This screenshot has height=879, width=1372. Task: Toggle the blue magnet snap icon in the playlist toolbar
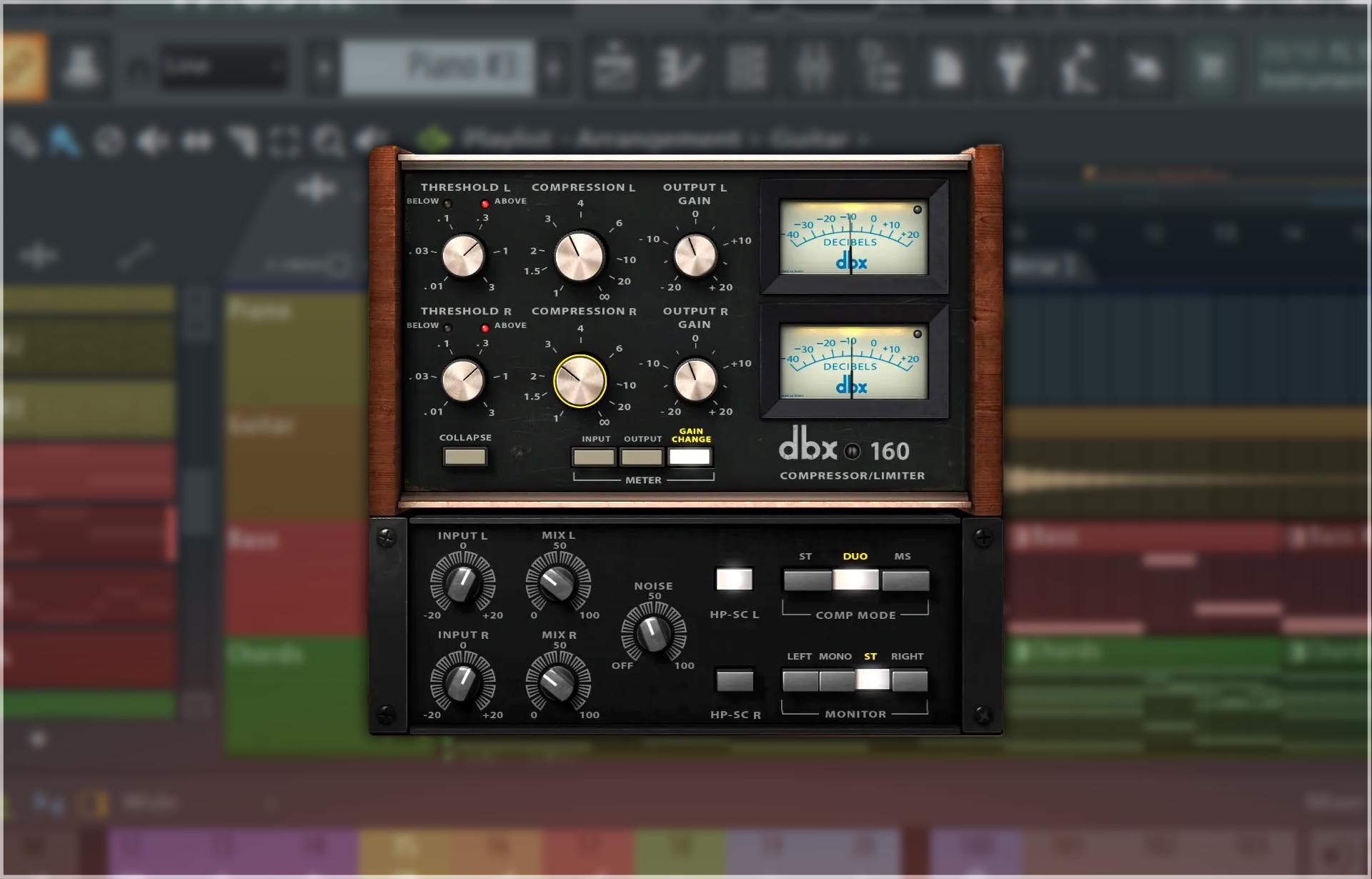click(64, 141)
